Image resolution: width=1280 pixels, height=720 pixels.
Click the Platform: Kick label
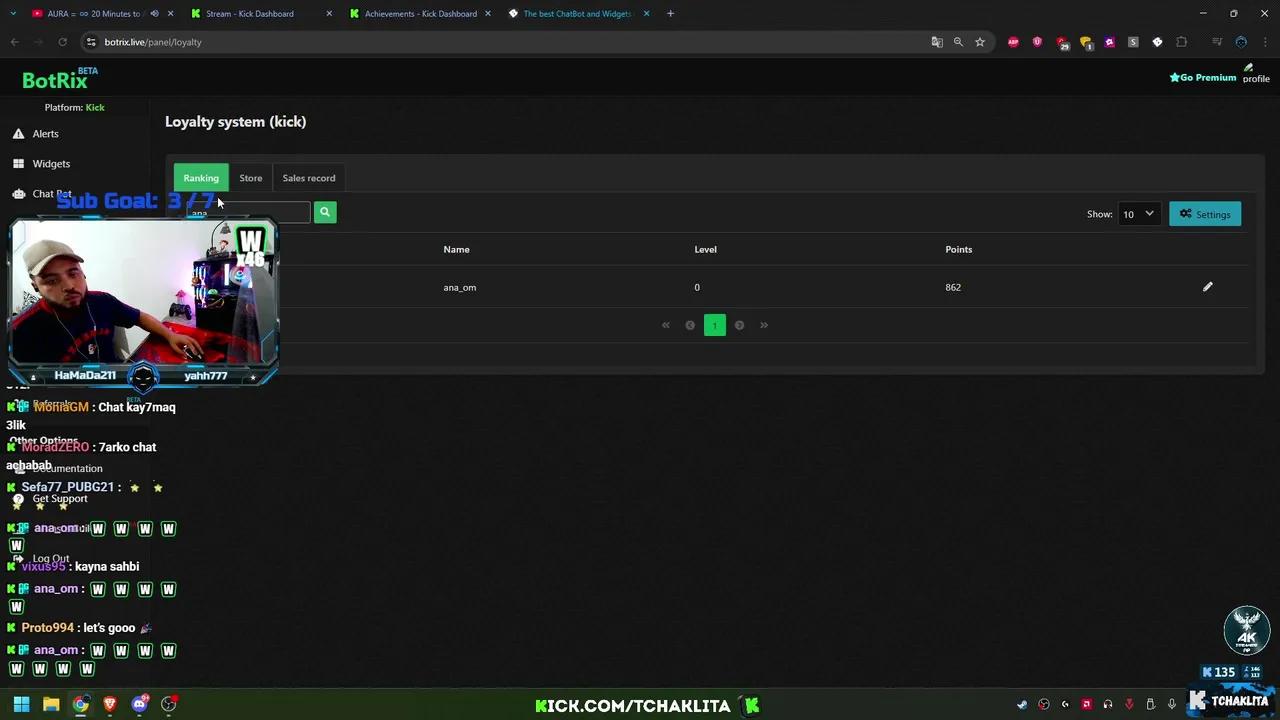(74, 107)
